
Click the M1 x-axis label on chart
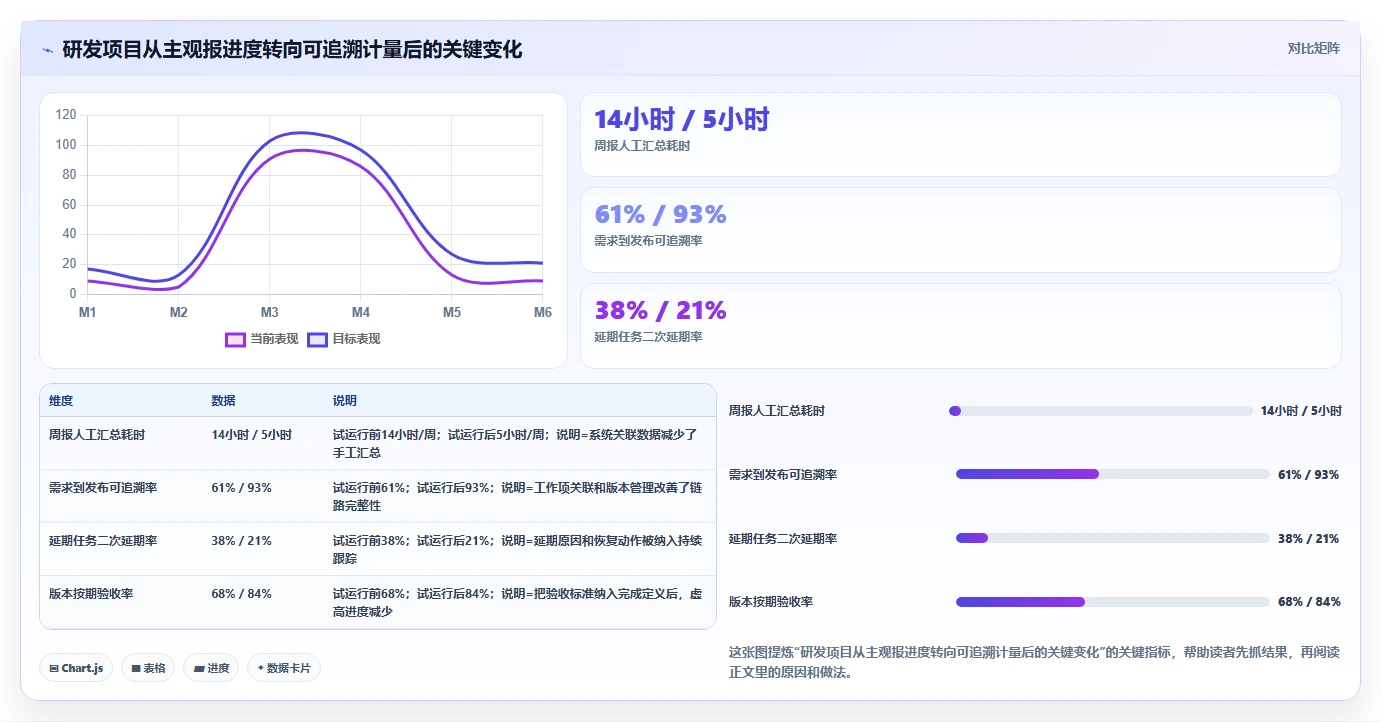(88, 313)
